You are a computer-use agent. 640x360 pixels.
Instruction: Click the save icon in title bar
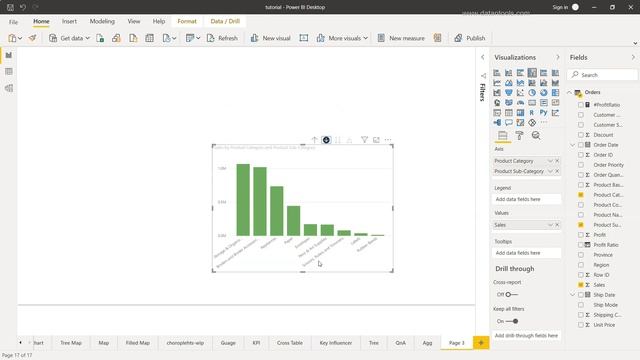10,7
